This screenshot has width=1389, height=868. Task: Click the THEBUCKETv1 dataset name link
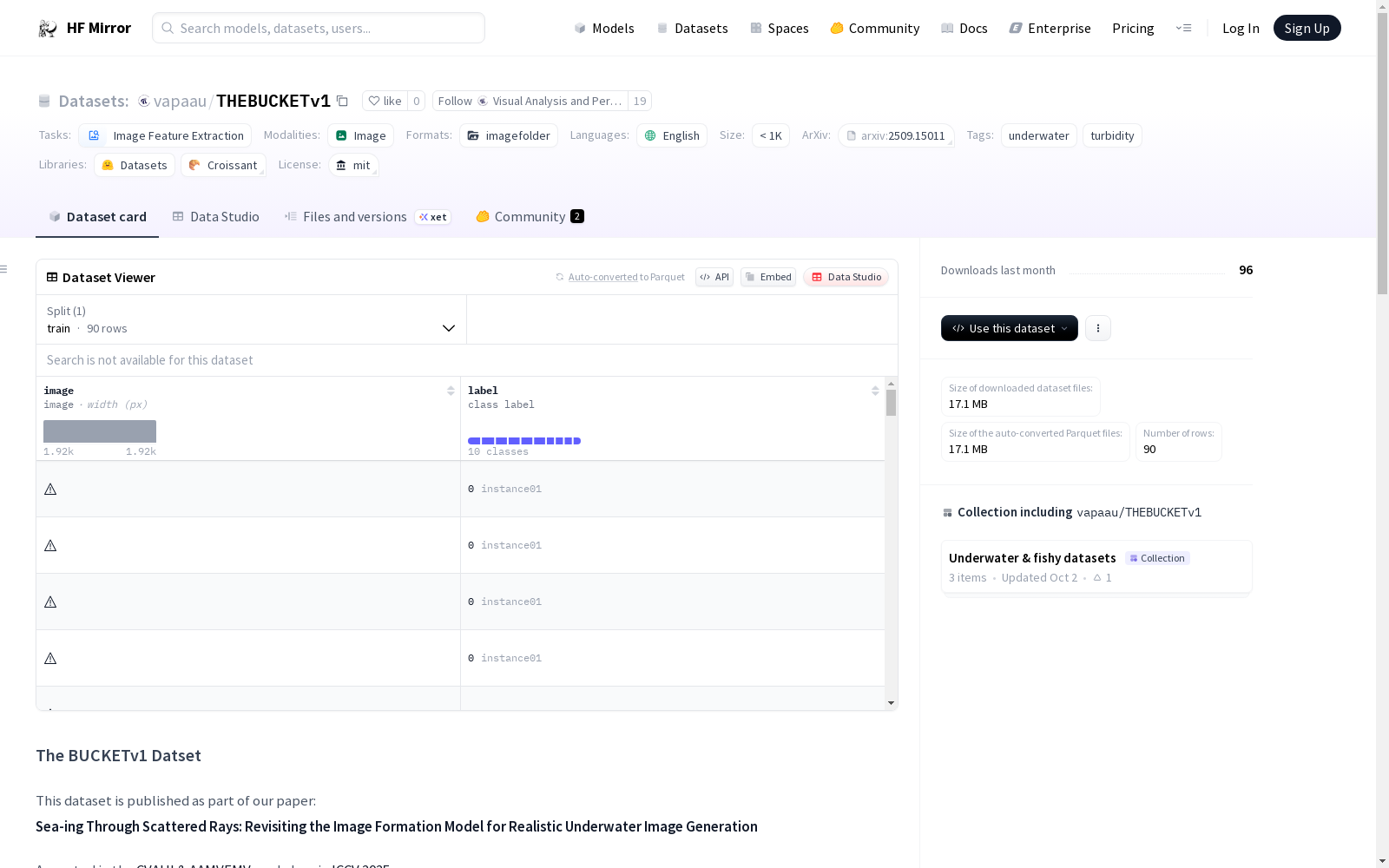pos(273,101)
